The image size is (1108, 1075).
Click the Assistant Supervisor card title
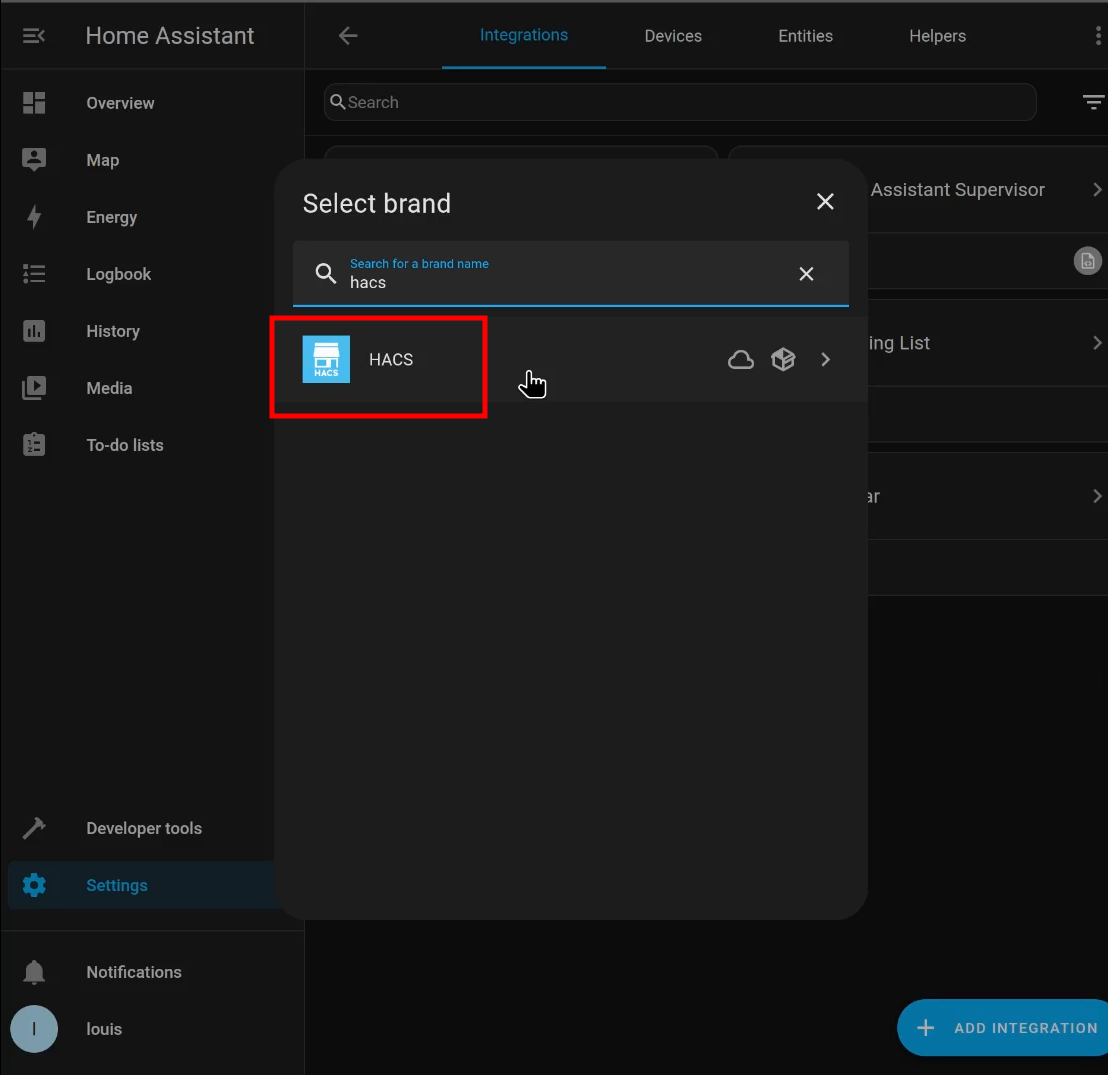pos(957,189)
